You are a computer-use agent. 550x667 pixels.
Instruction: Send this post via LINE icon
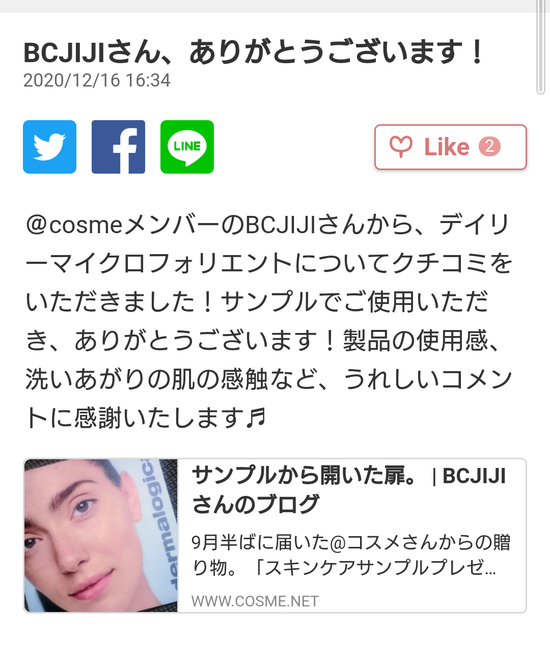pyautogui.click(x=187, y=147)
